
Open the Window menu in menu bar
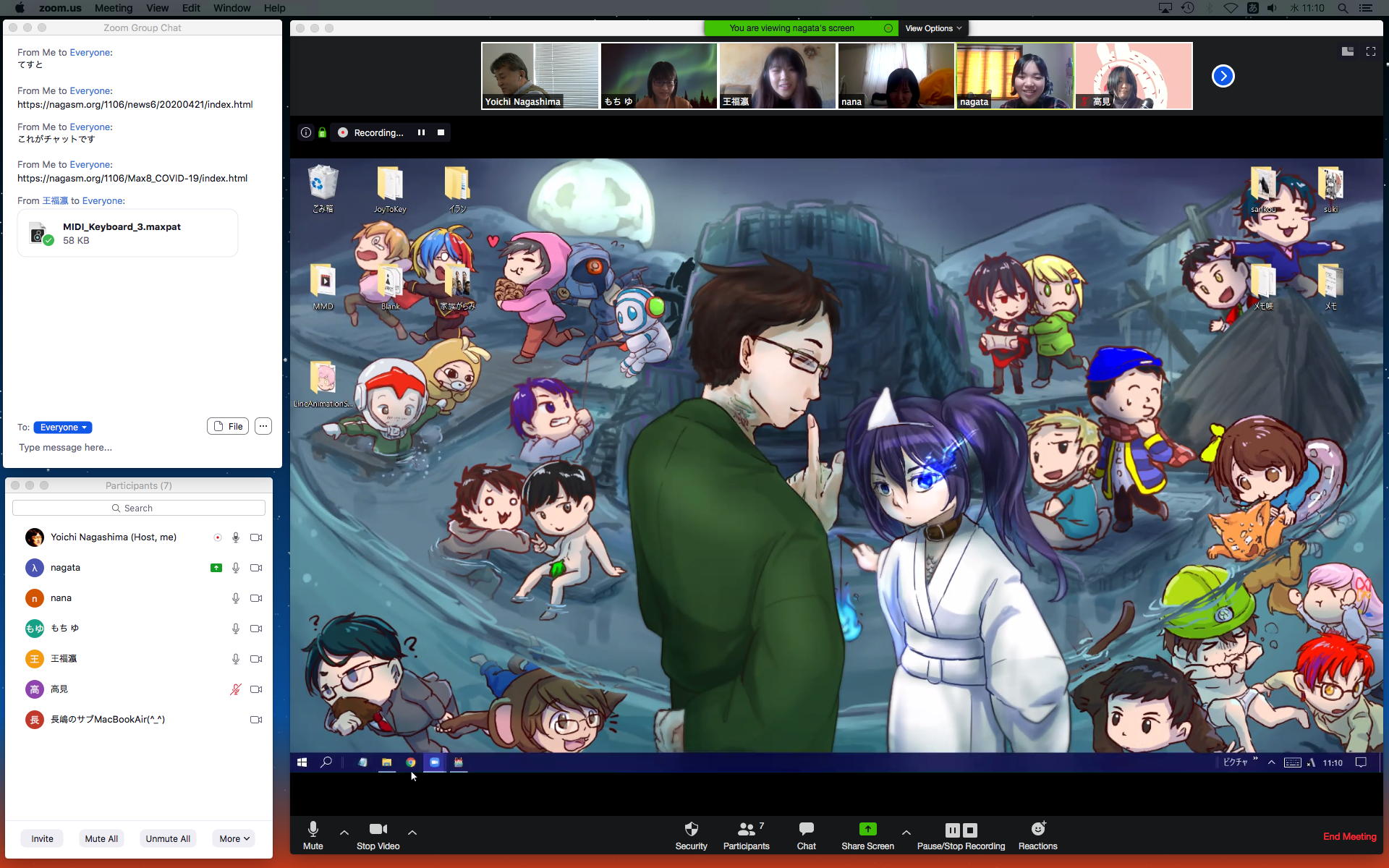click(x=231, y=8)
